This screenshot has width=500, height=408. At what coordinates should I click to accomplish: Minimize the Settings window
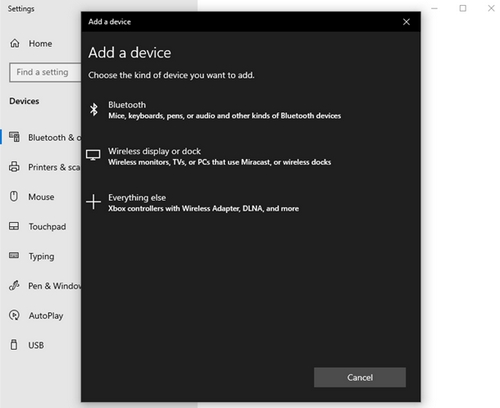coord(434,8)
